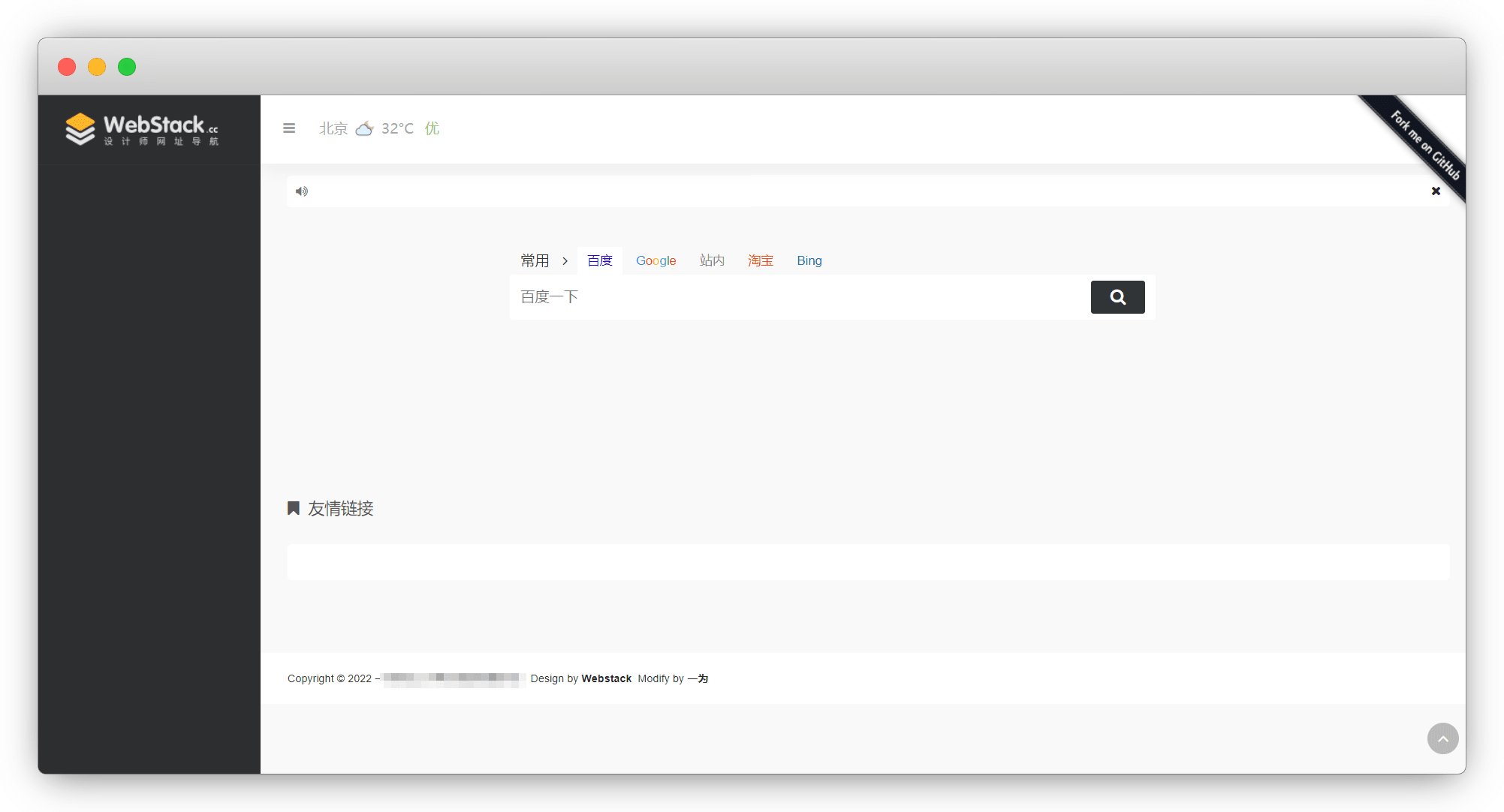The height and width of the screenshot is (812, 1504).
Task: Open the 常用 search group label
Action: click(x=535, y=261)
